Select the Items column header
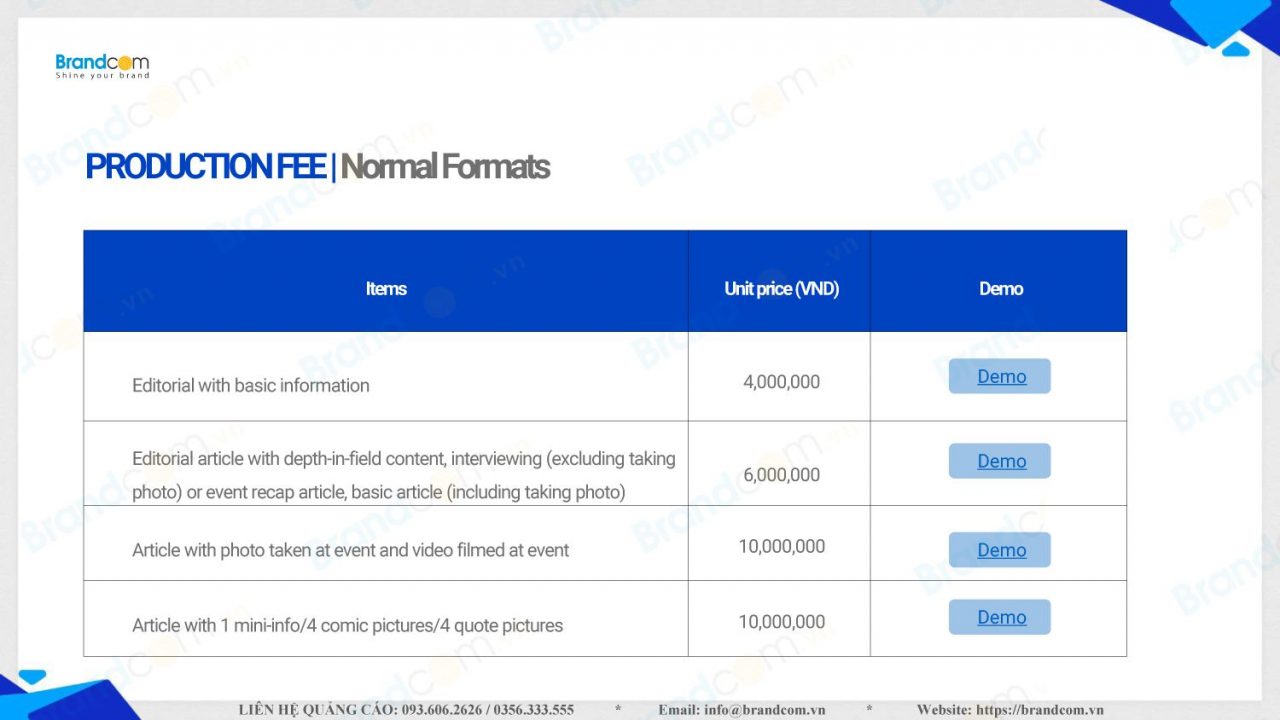 pyautogui.click(x=386, y=289)
